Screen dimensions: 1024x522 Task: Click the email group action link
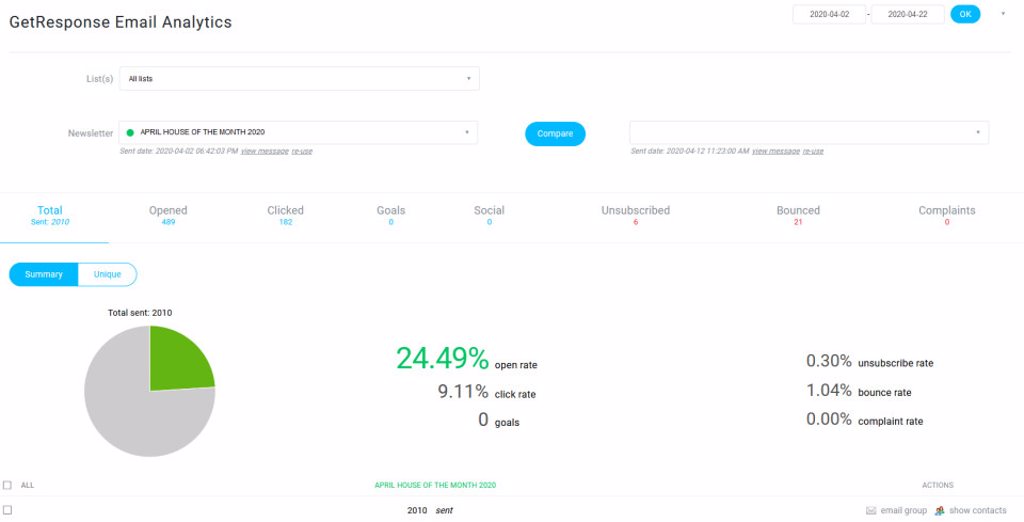[903, 510]
